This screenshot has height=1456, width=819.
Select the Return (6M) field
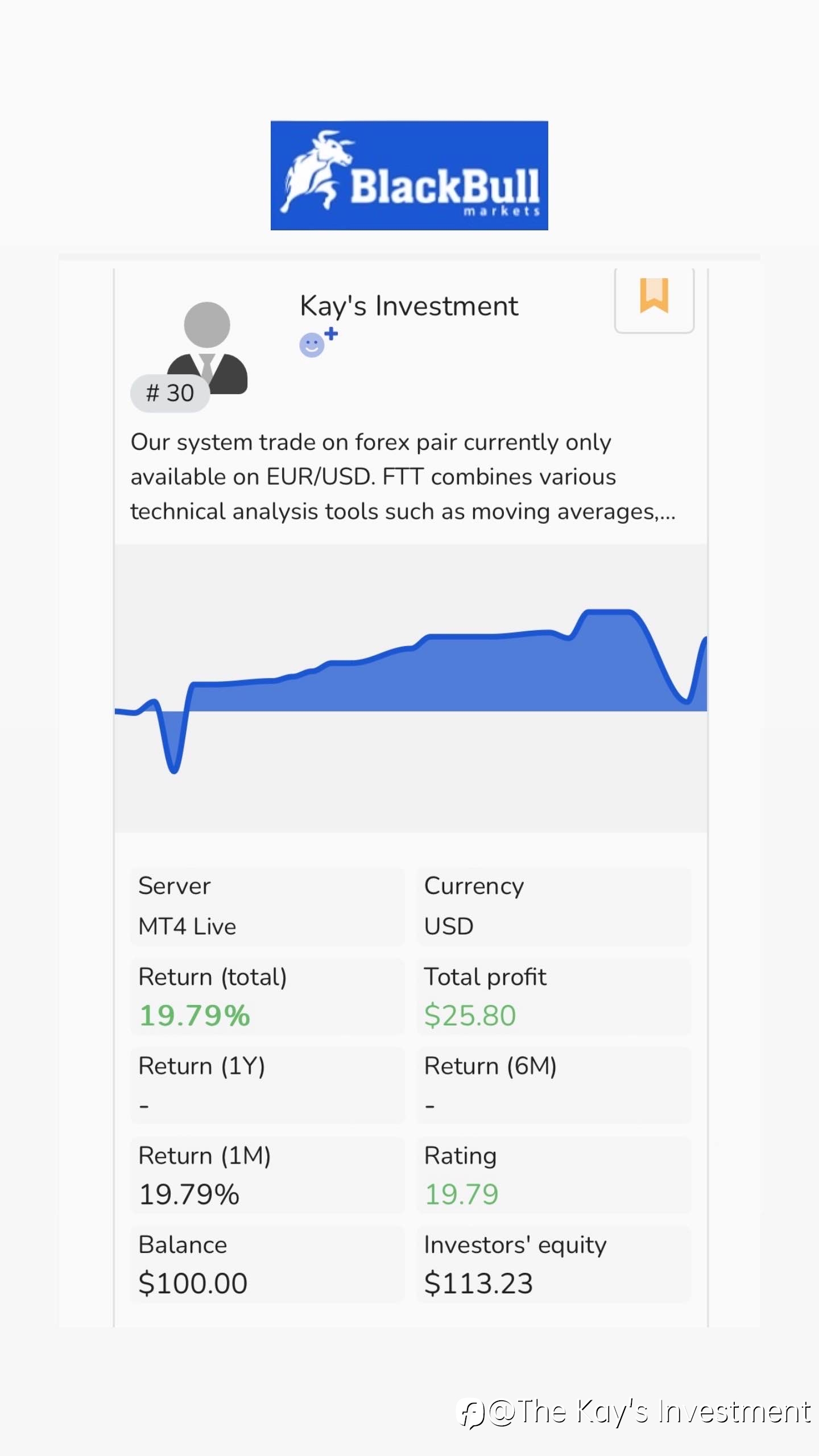click(x=554, y=1085)
